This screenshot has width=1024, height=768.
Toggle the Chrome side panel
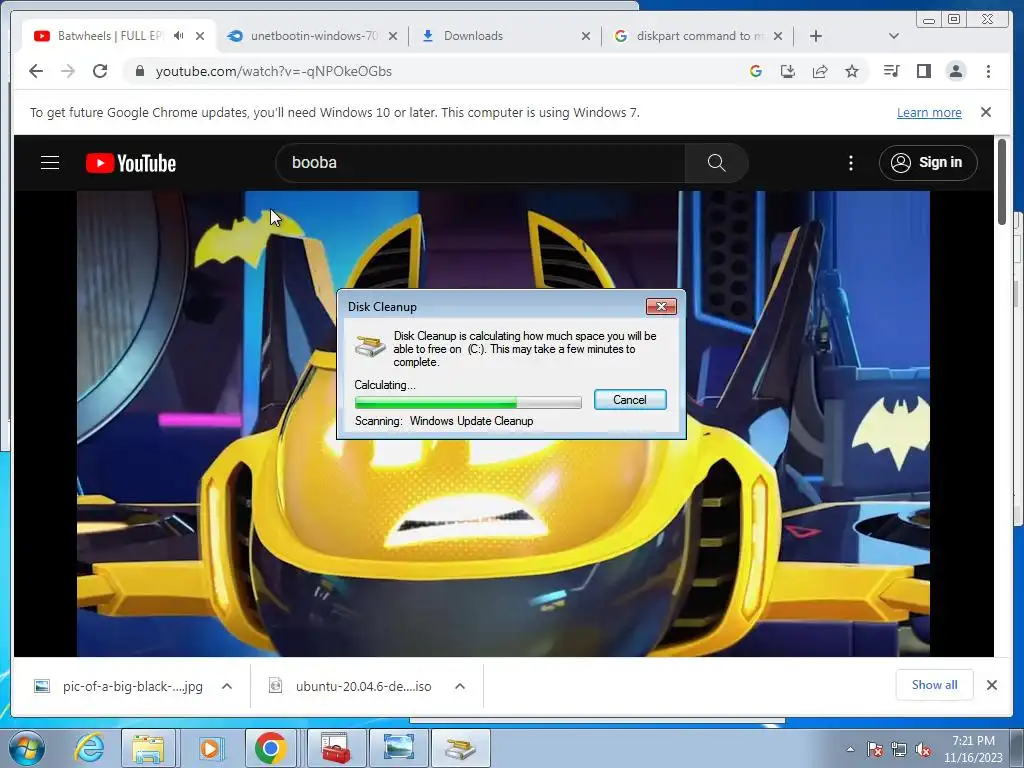coord(923,71)
